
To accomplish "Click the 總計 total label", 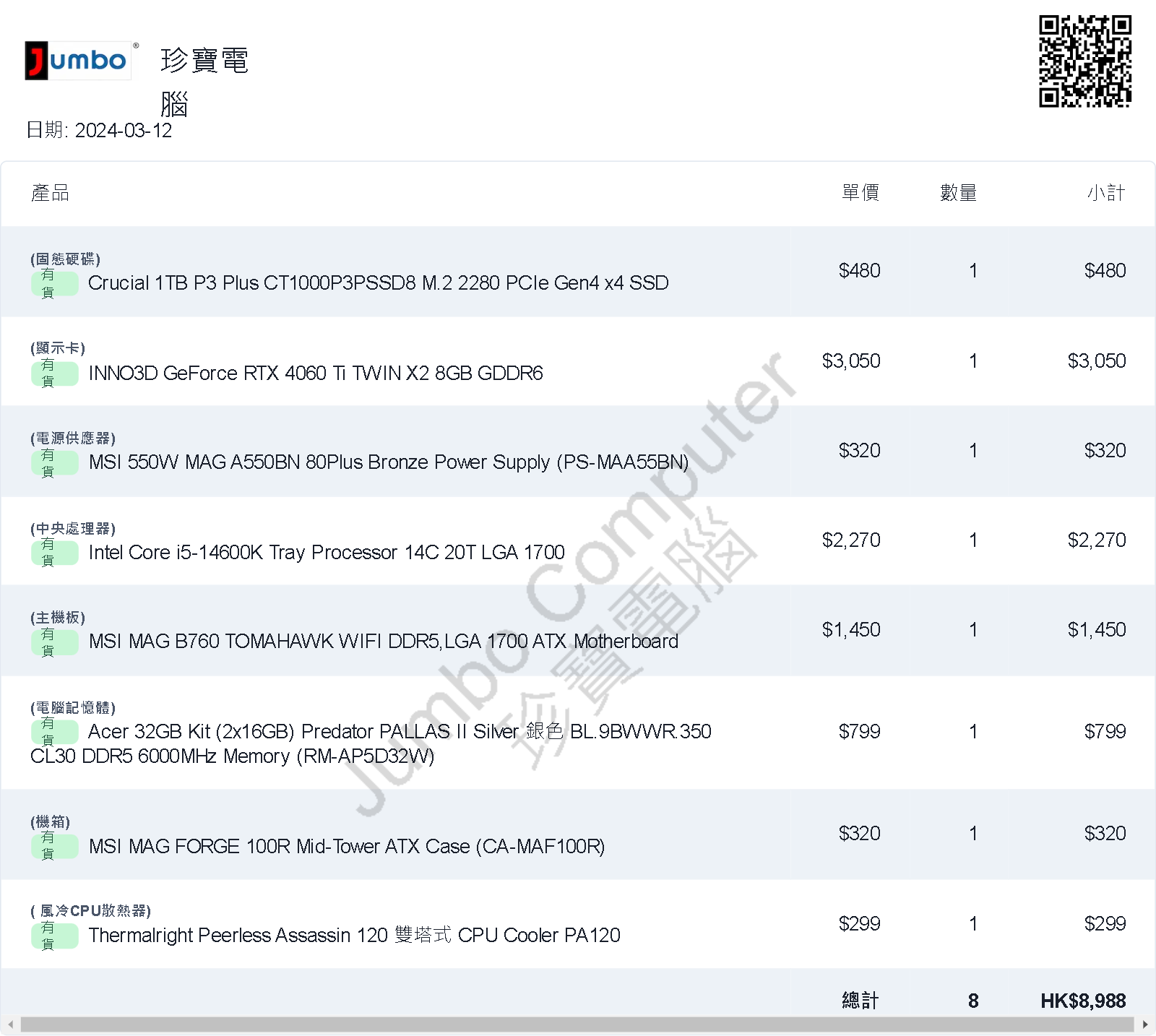I will pyautogui.click(x=860, y=1001).
